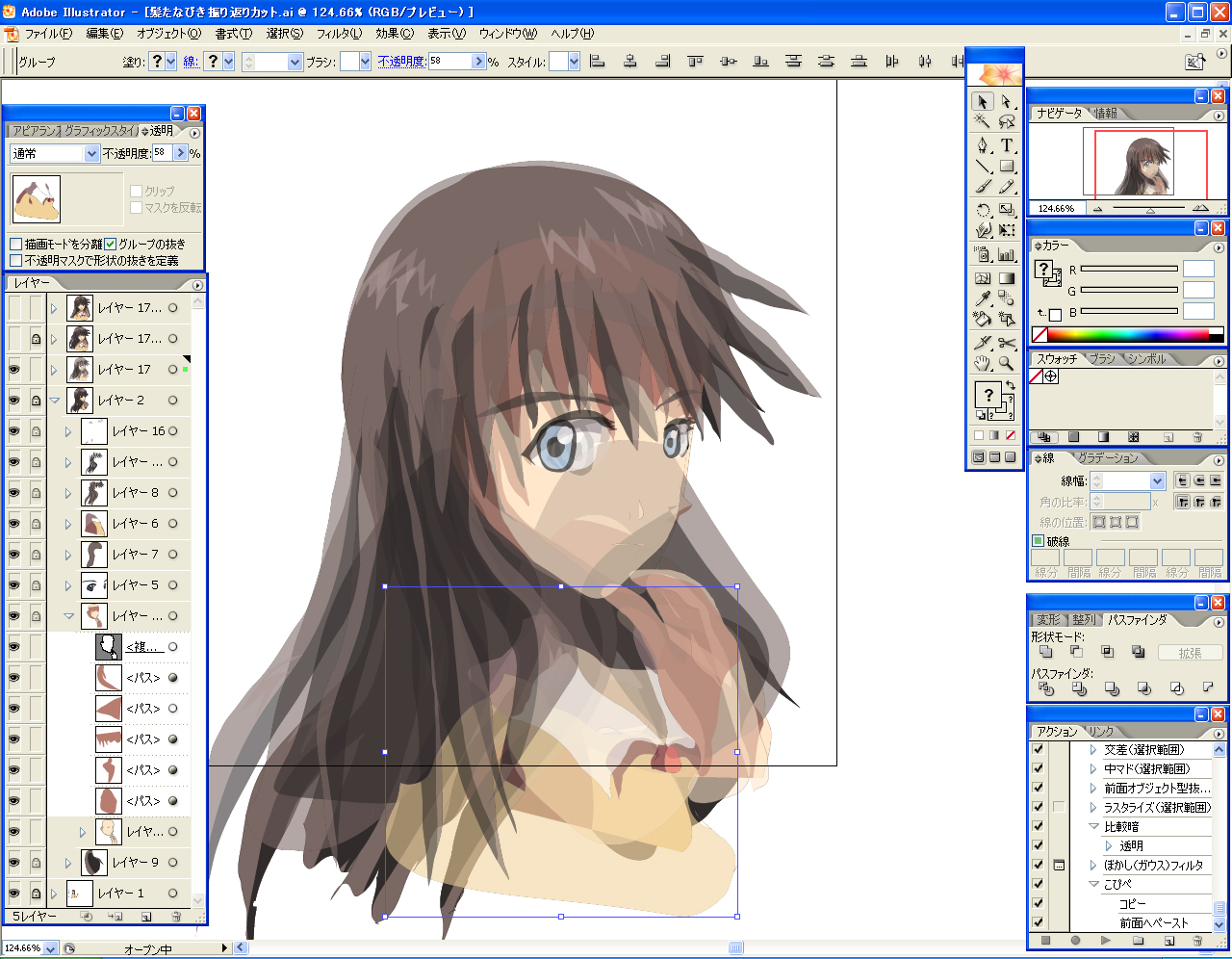The image size is (1232, 959).
Task: Swap fill and stroke arrows in toolbox
Action: tap(1011, 385)
